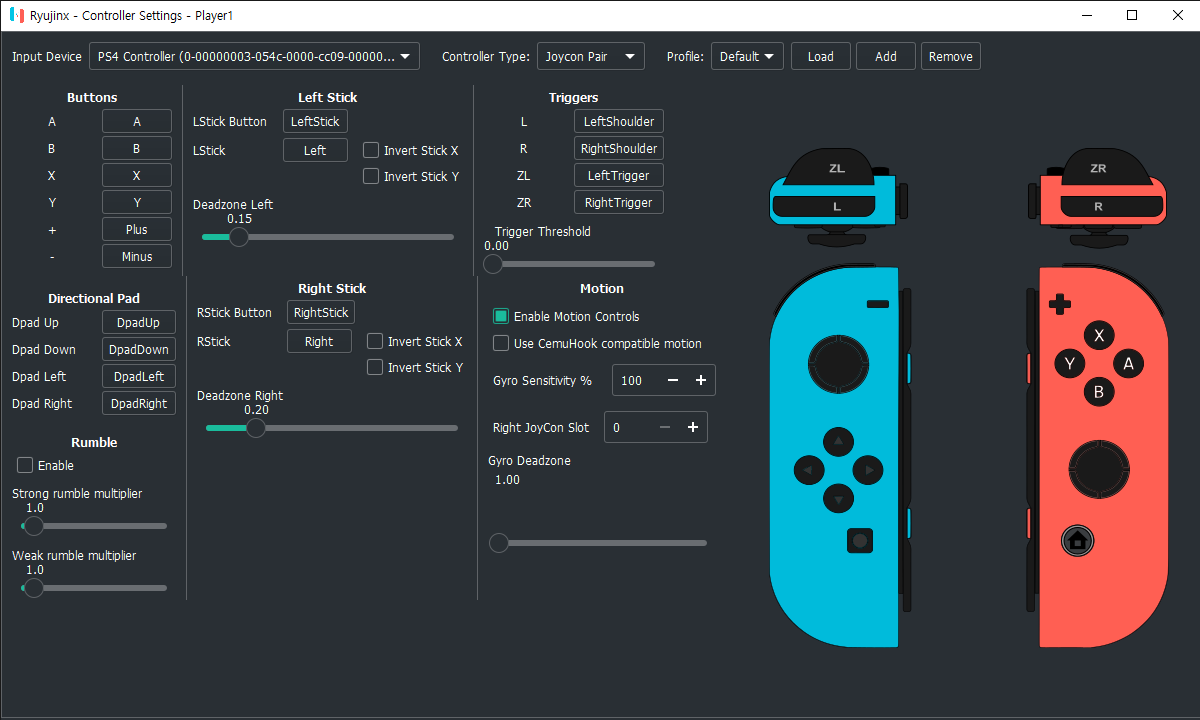Decrease Right JoyCon Slot with the minus stepper
Viewport: 1200px width, 720px height.
(x=665, y=427)
